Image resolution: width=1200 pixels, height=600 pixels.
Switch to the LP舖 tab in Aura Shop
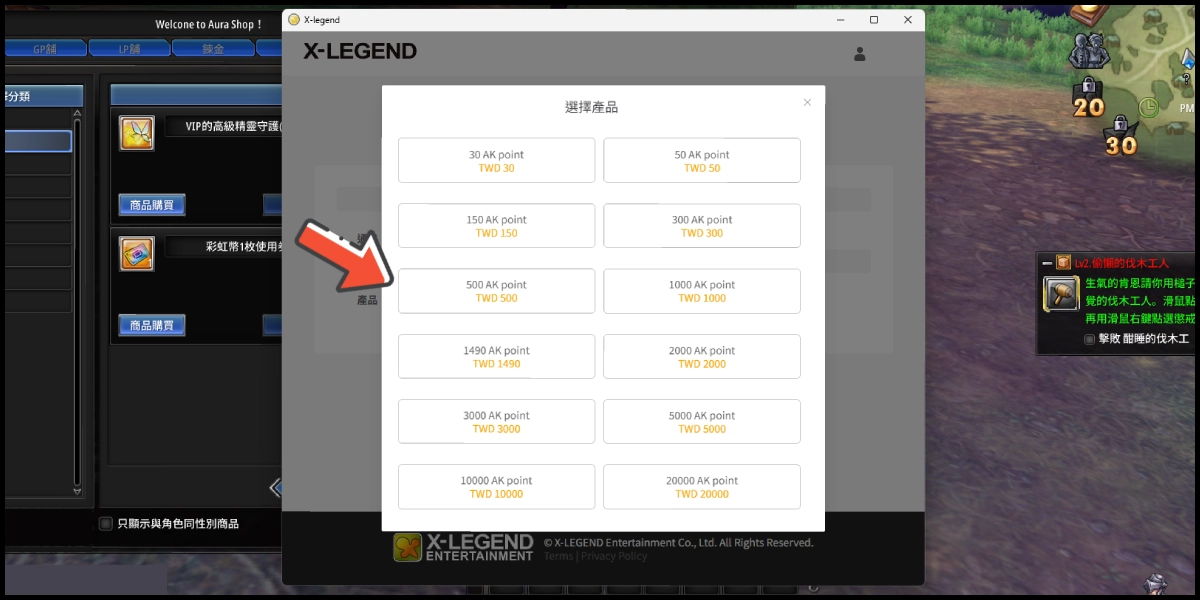[x=128, y=48]
